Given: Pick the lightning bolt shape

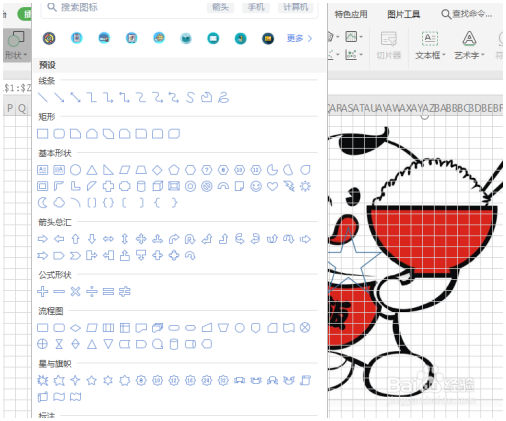Looking at the screenshot, I should tap(289, 186).
